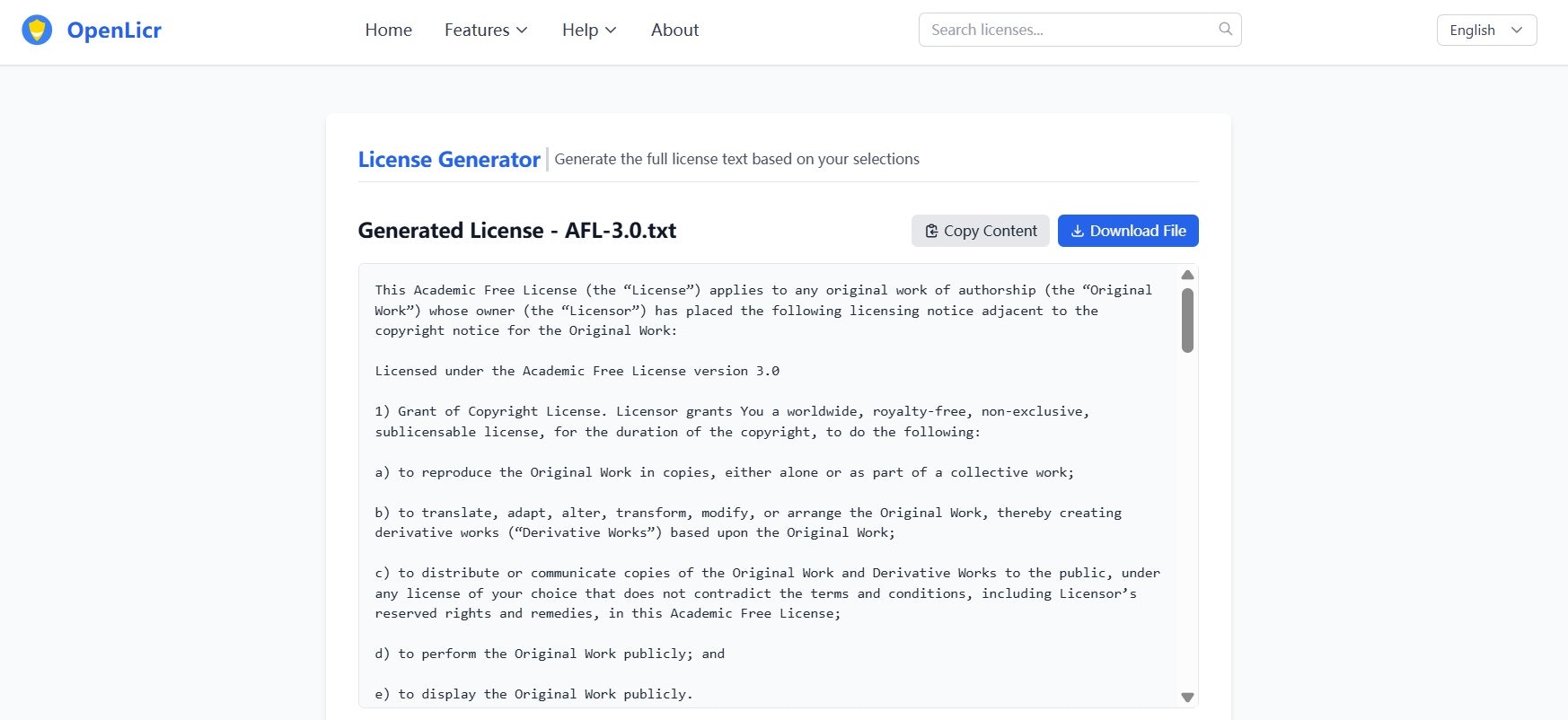1568x720 pixels.
Task: Click the '1) Grant of Copyright License' paragraph
Action: [732, 421]
